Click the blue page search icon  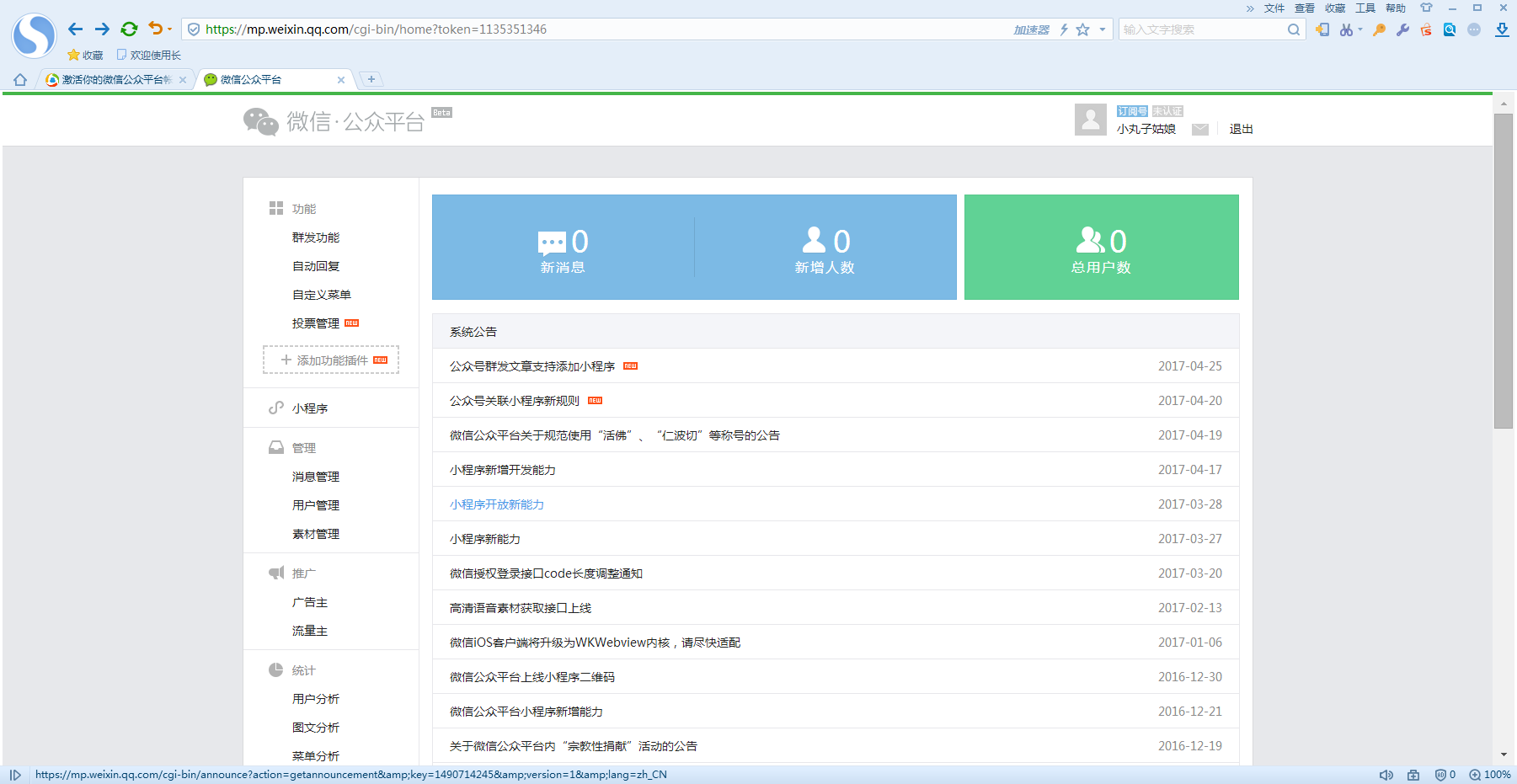point(1450,29)
